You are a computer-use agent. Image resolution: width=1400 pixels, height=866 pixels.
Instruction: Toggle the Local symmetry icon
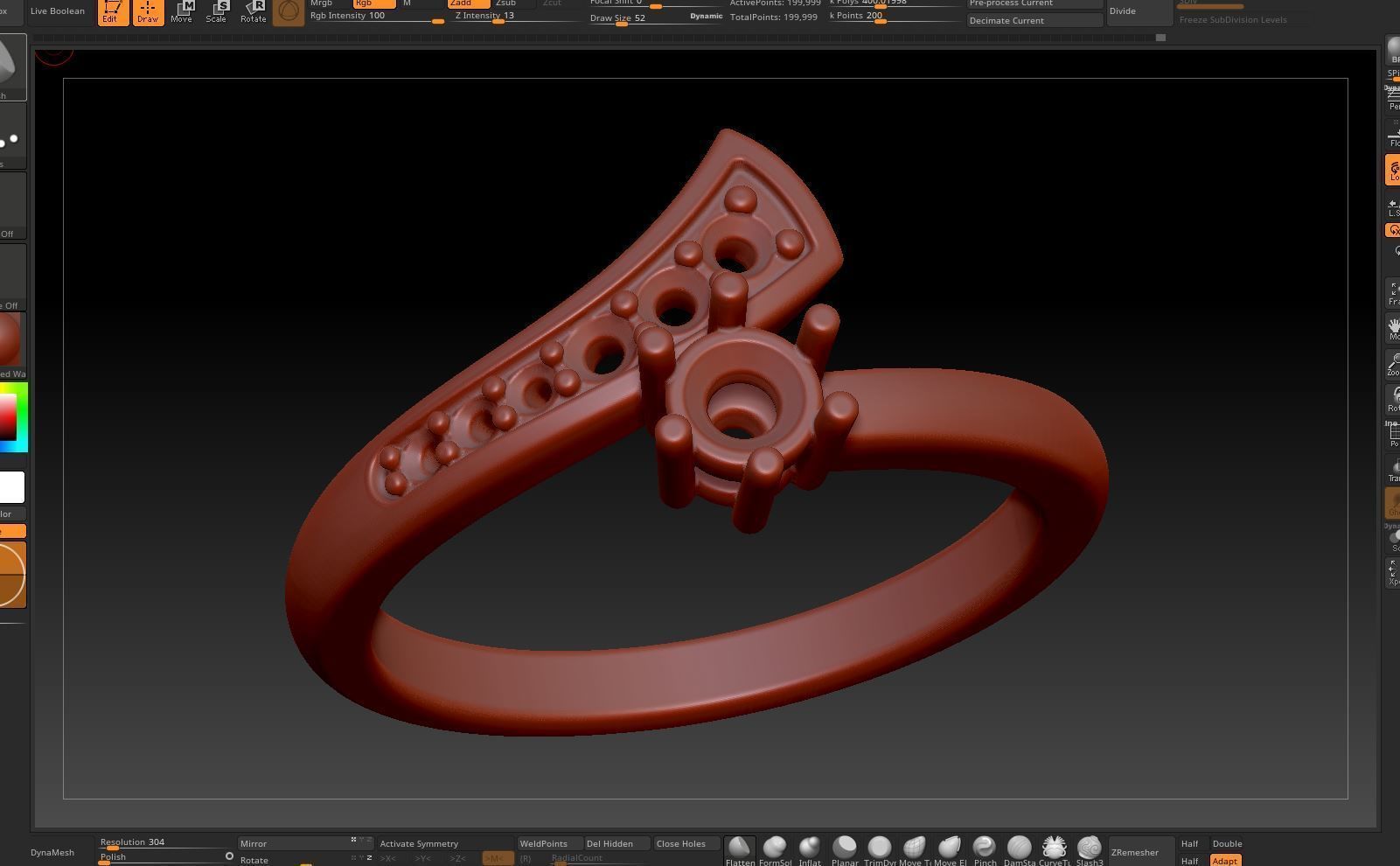[1393, 170]
